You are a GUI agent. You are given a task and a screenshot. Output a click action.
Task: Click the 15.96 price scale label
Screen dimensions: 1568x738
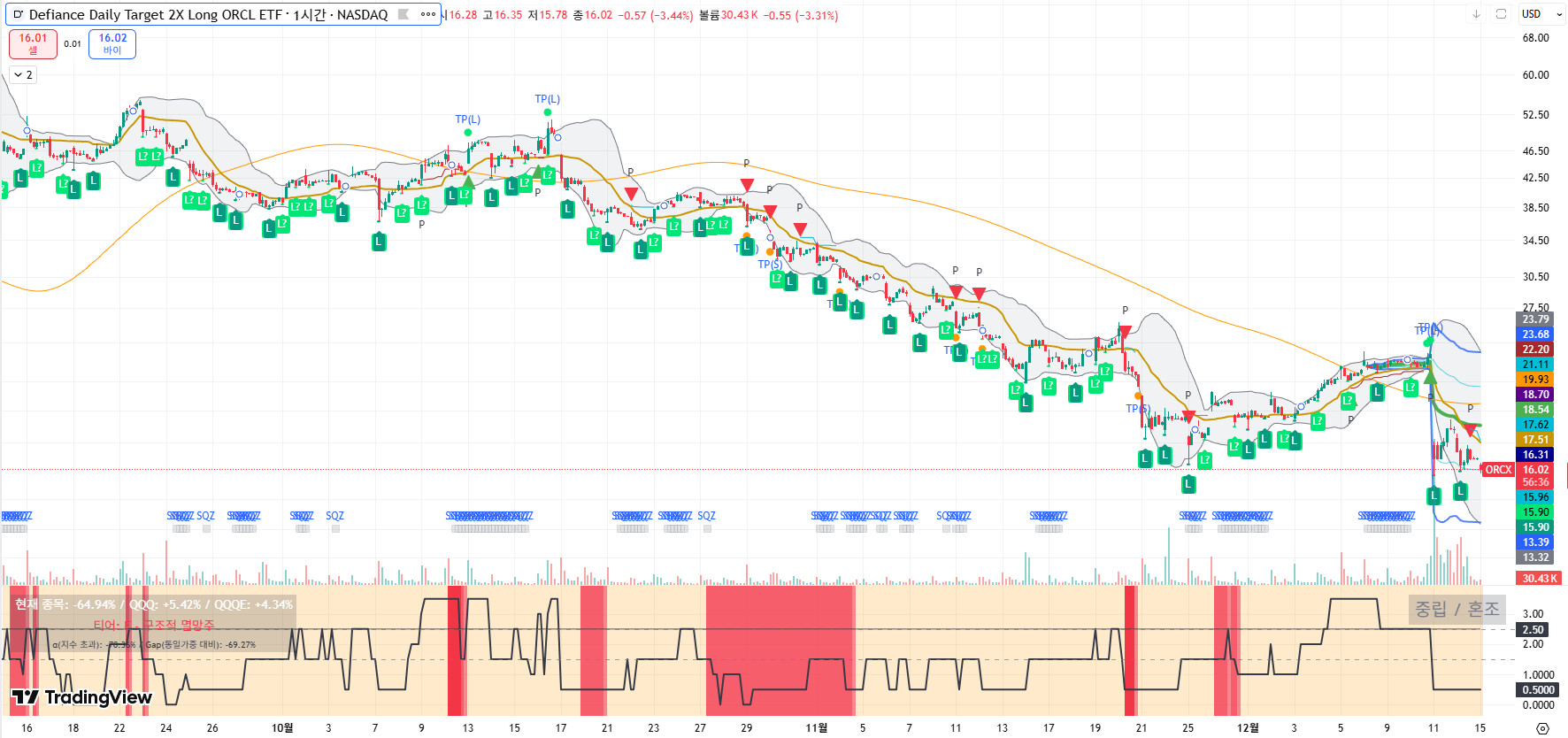coord(1535,497)
